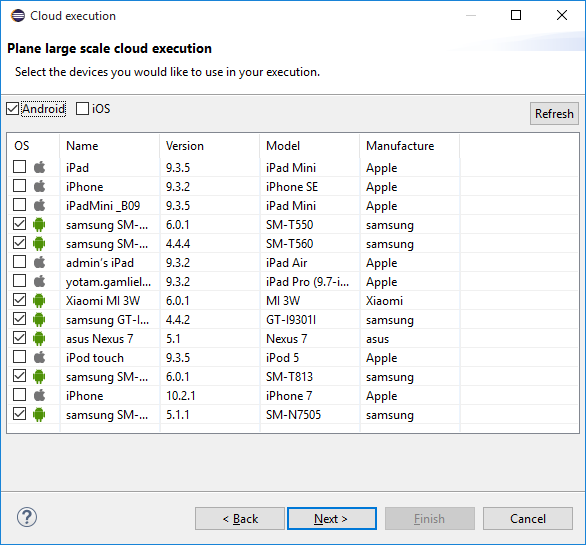Uncheck the samsung SM-N7505 device checkbox

(19, 414)
